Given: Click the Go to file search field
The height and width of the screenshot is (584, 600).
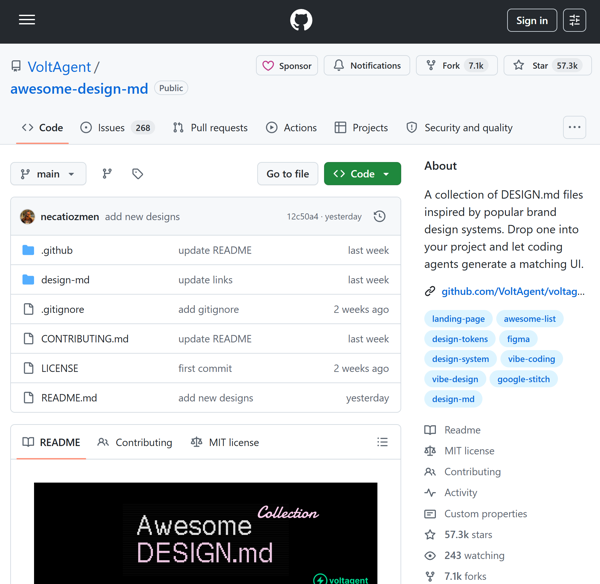Looking at the screenshot, I should [x=287, y=174].
